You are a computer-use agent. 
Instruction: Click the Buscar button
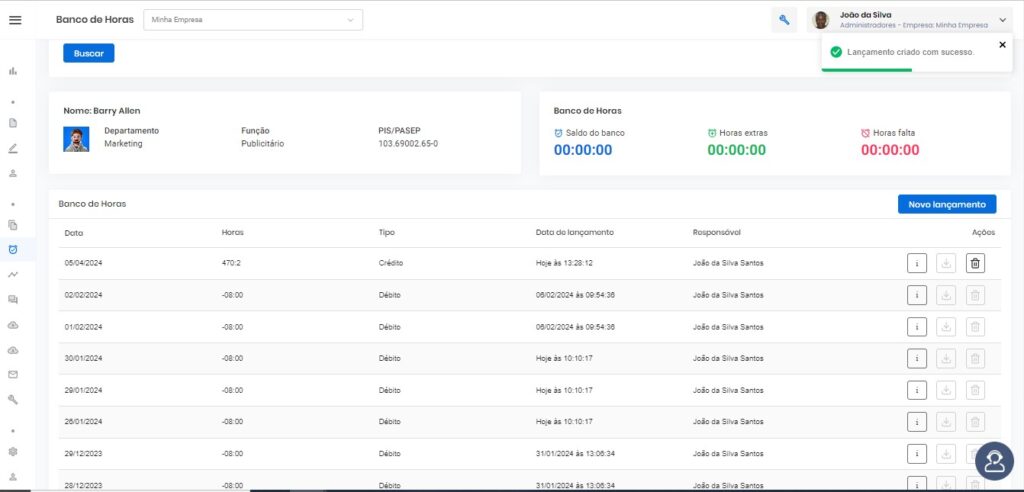coord(89,54)
